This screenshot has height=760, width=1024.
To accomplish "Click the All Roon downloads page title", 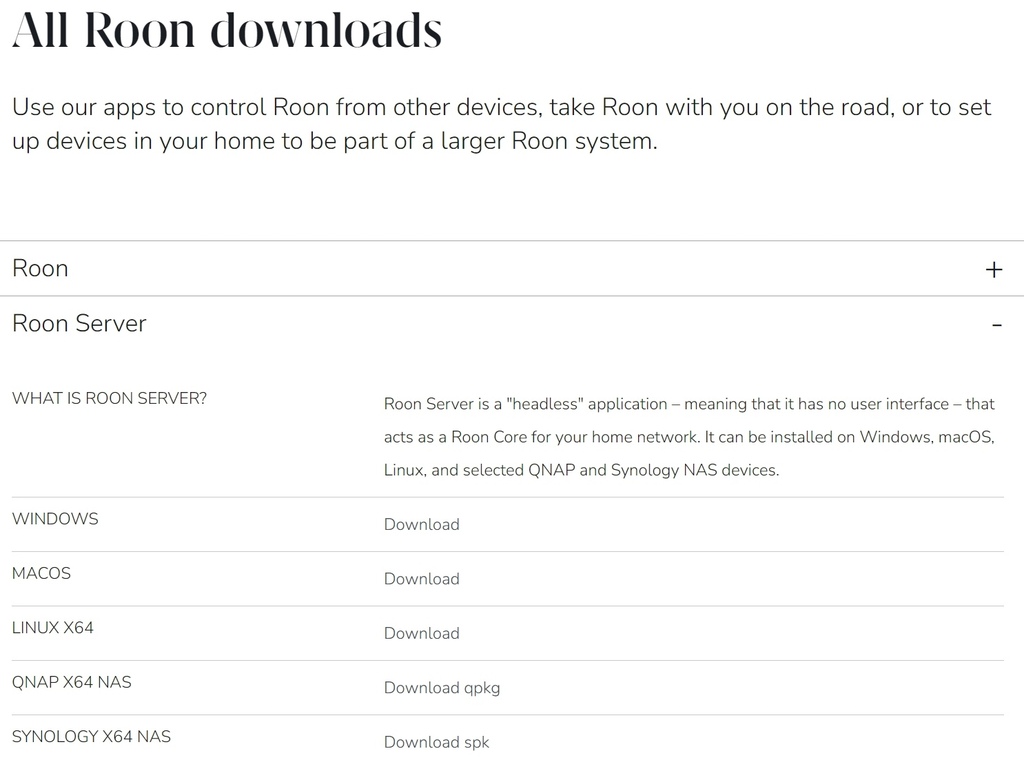I will tap(227, 30).
